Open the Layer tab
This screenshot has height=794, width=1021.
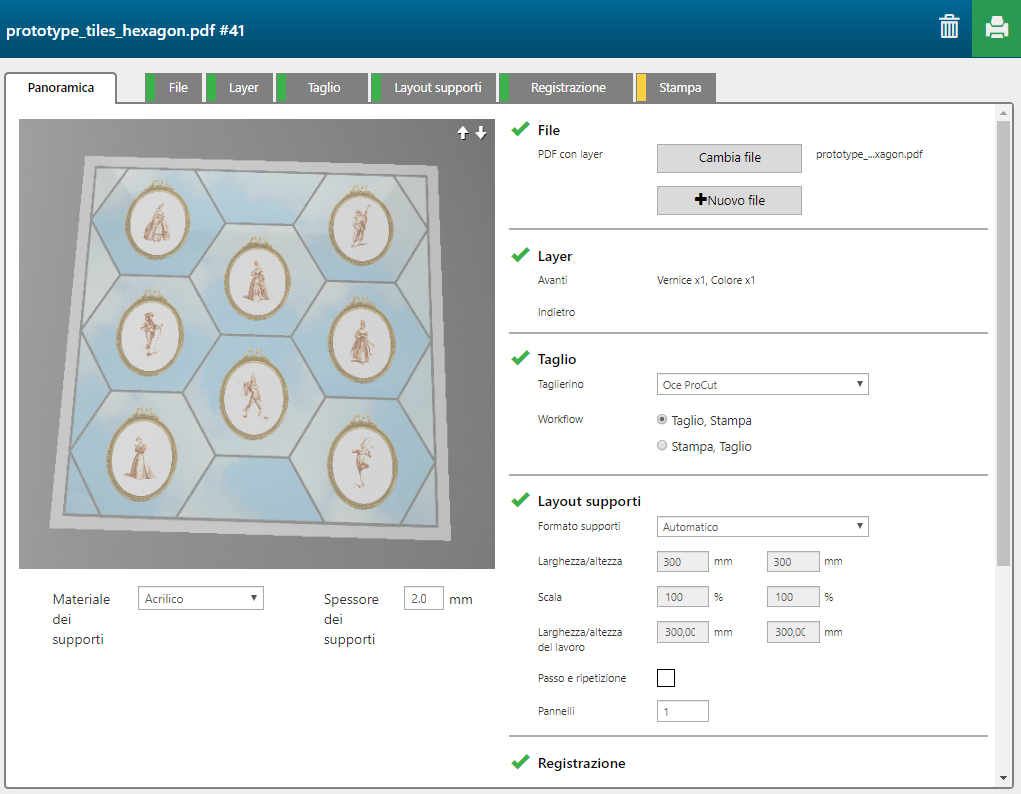point(239,87)
